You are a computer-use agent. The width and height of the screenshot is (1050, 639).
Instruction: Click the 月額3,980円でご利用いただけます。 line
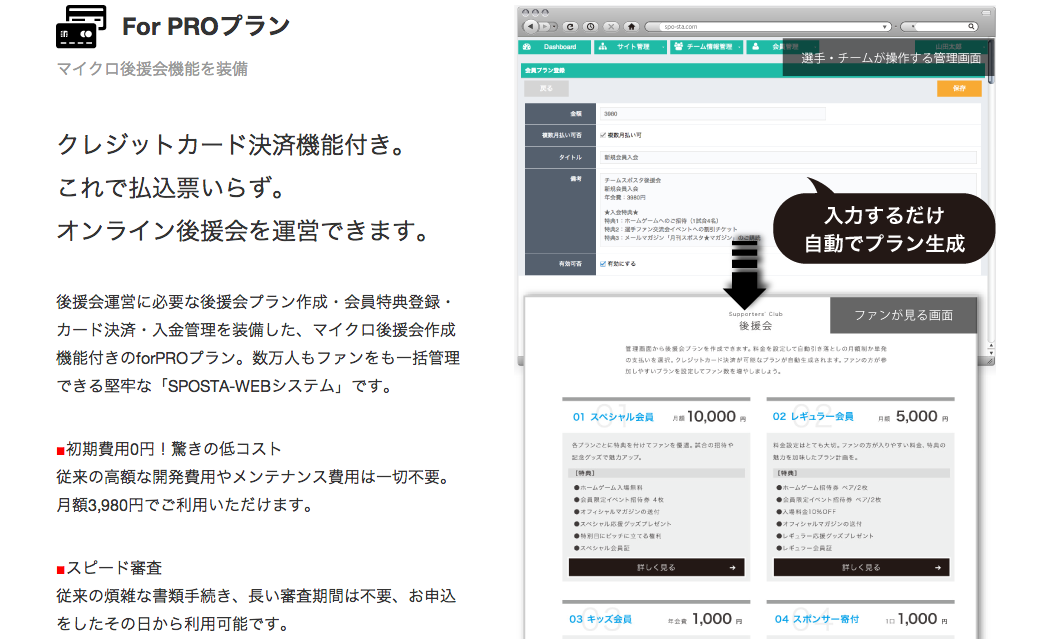pos(185,505)
